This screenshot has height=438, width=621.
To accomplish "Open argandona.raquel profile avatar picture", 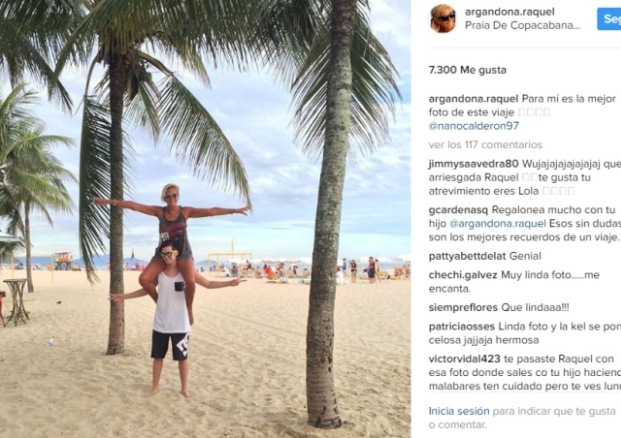I will (443, 19).
